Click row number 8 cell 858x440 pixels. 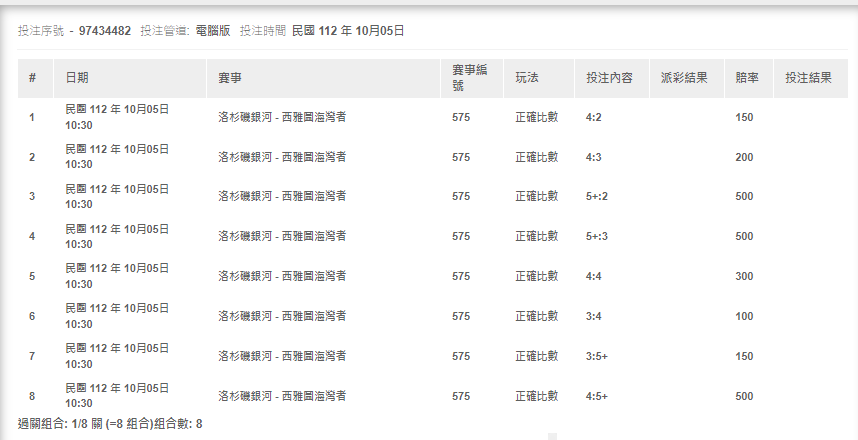click(x=32, y=396)
